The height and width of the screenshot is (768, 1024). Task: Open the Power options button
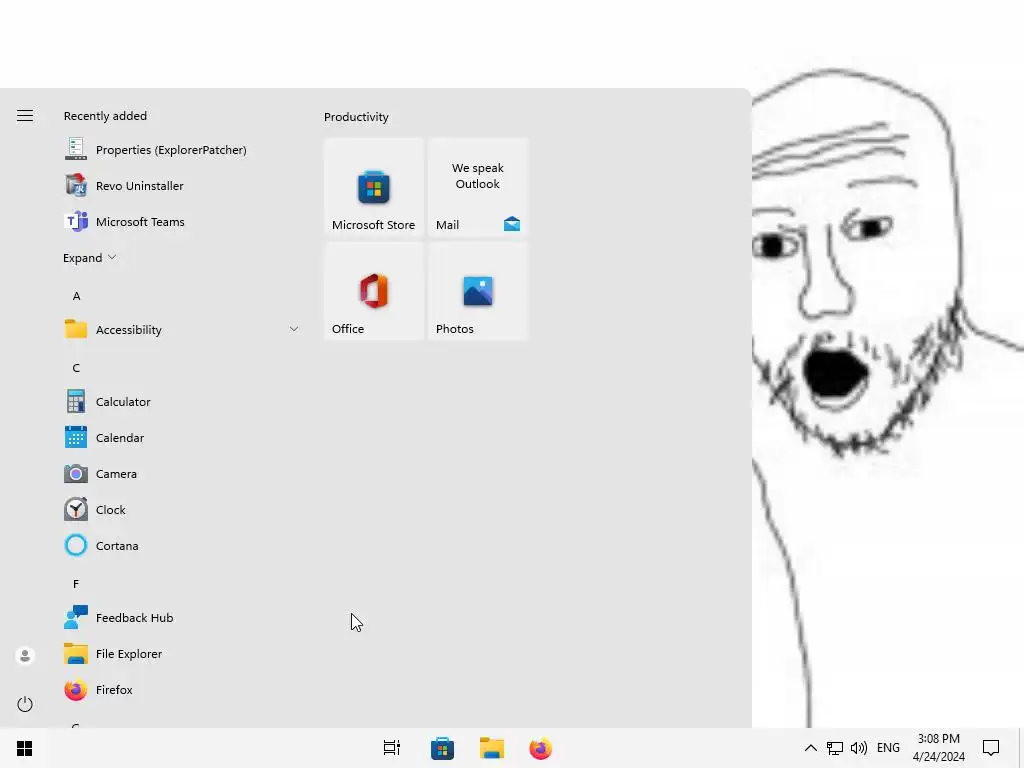point(25,704)
